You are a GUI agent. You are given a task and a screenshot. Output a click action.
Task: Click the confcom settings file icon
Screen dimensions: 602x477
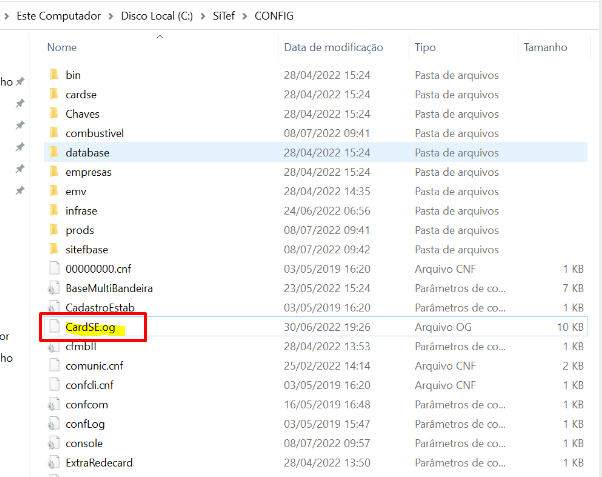click(x=54, y=404)
